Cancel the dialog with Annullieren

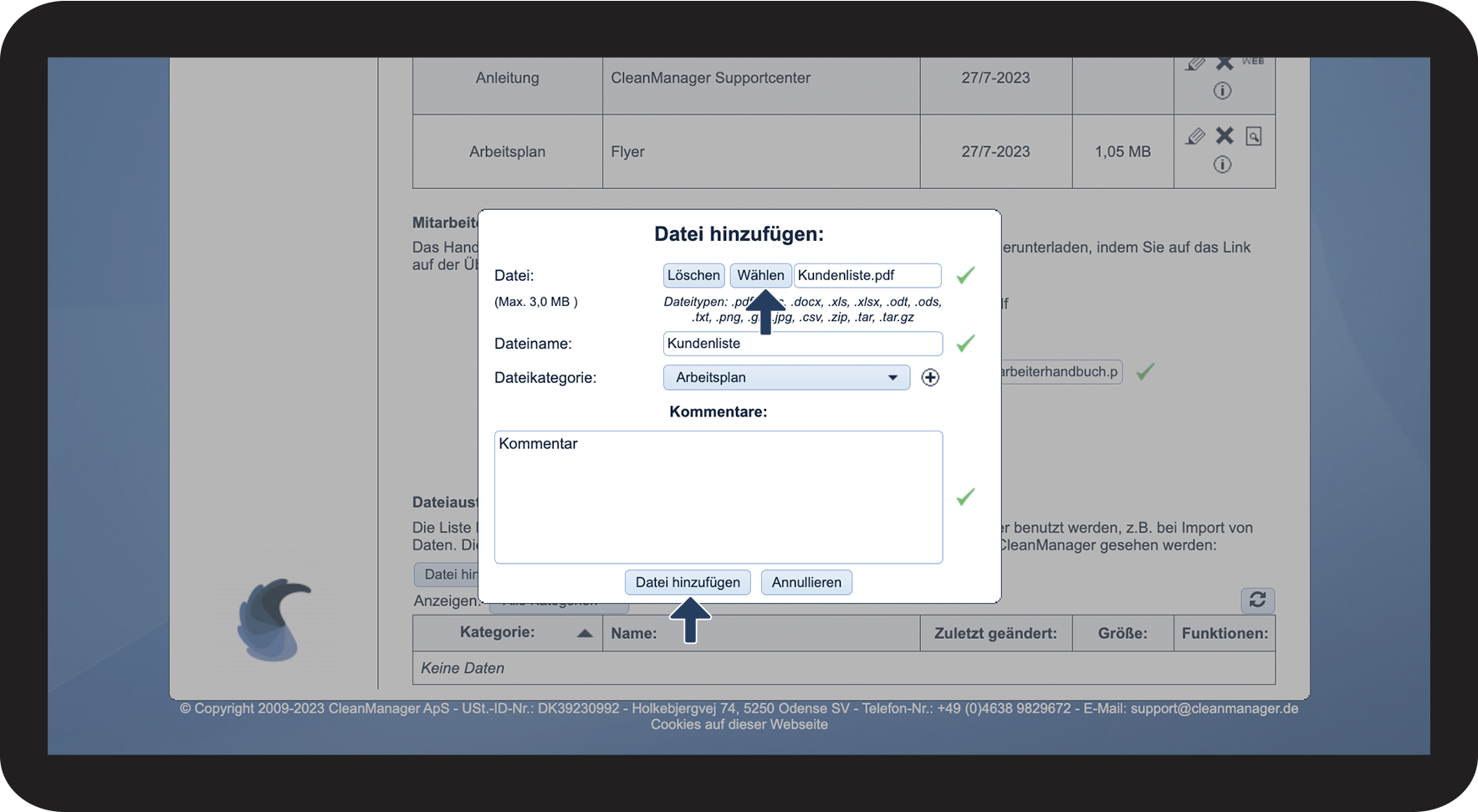[x=806, y=582]
